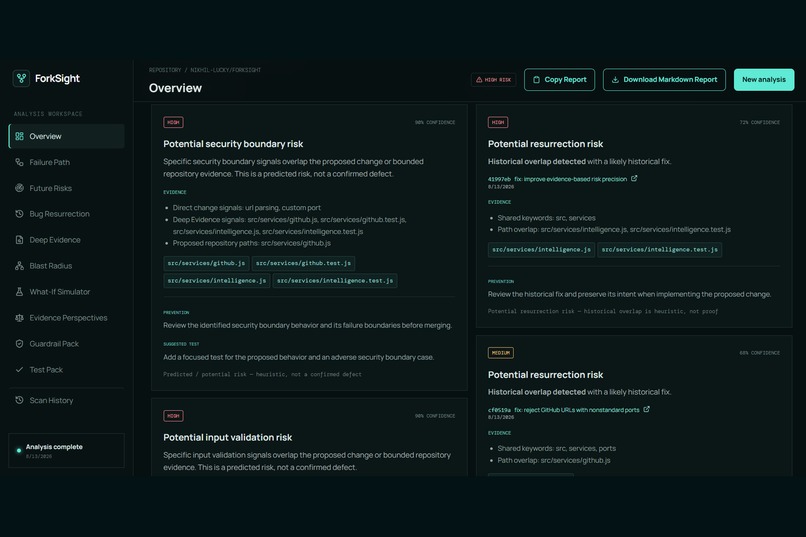This screenshot has height=537, width=806.
Task: Click HIGH badge on security boundary risk card
Action: tap(173, 122)
